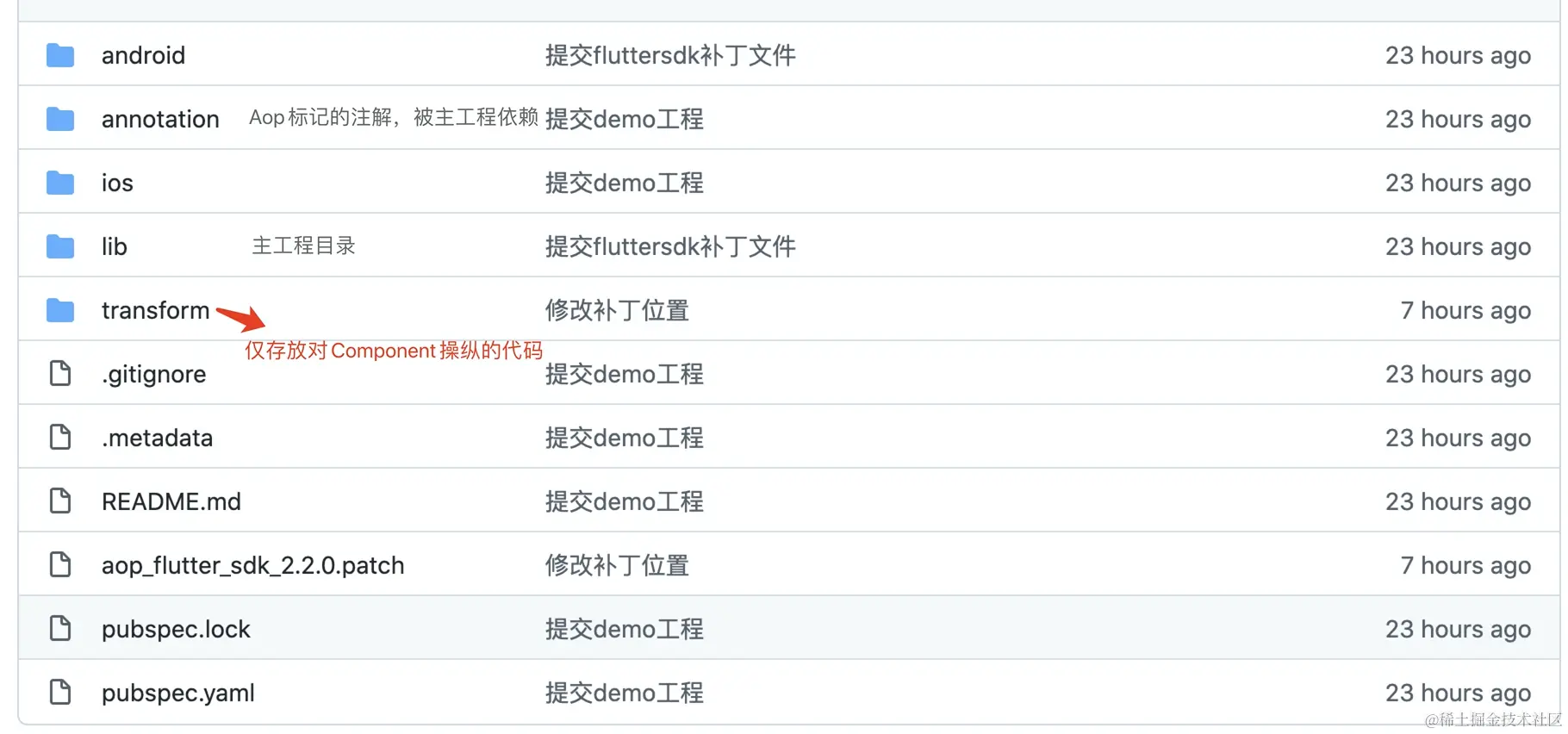The image size is (1568, 734).
Task: Open the transform folder name
Action: pos(155,310)
